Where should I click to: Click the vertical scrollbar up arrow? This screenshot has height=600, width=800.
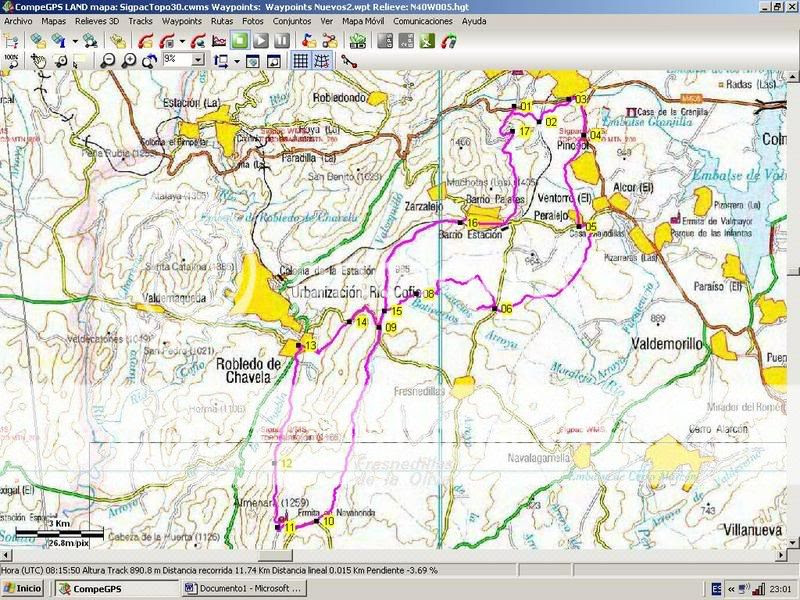coord(793,77)
